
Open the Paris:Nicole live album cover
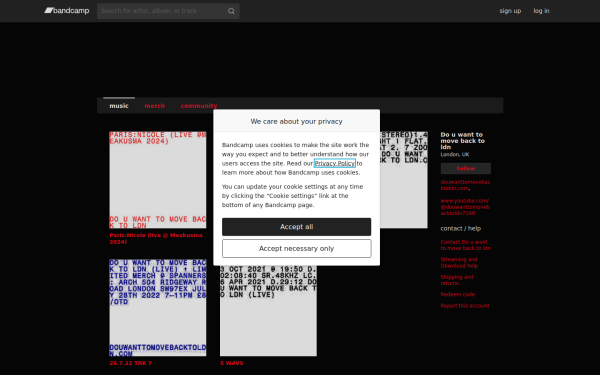click(x=158, y=180)
